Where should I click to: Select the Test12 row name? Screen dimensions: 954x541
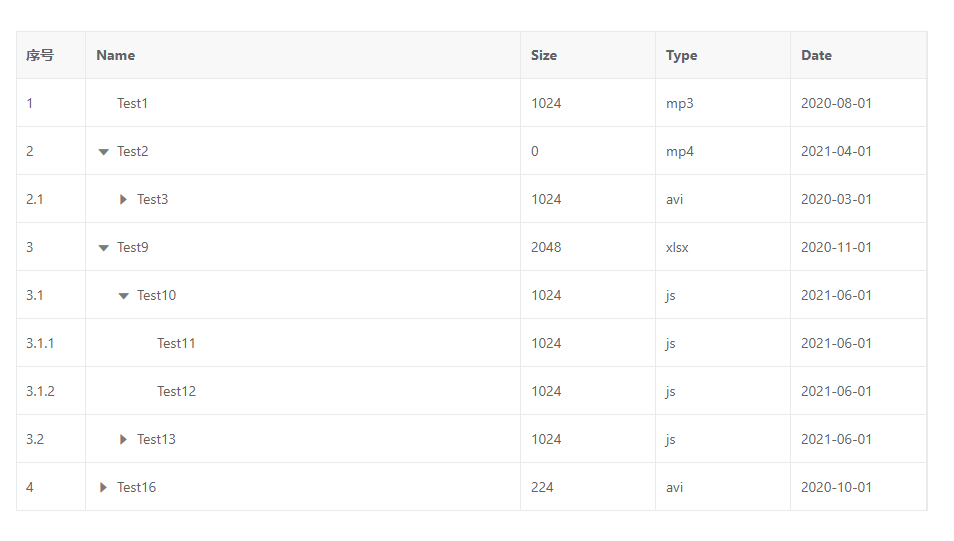176,392
